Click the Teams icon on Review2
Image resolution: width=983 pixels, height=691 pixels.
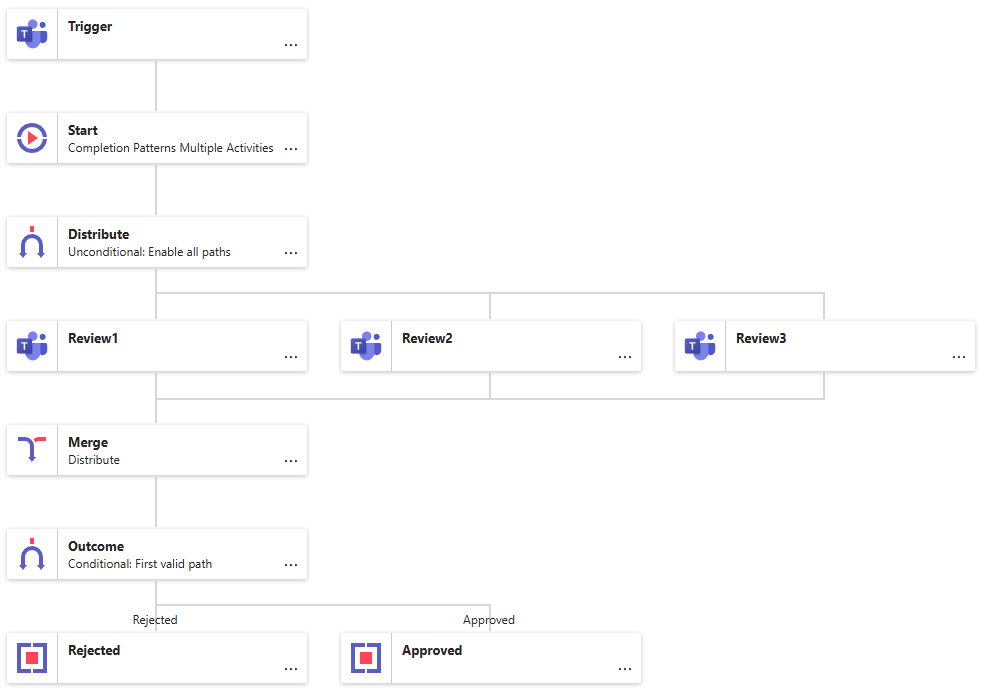[366, 346]
